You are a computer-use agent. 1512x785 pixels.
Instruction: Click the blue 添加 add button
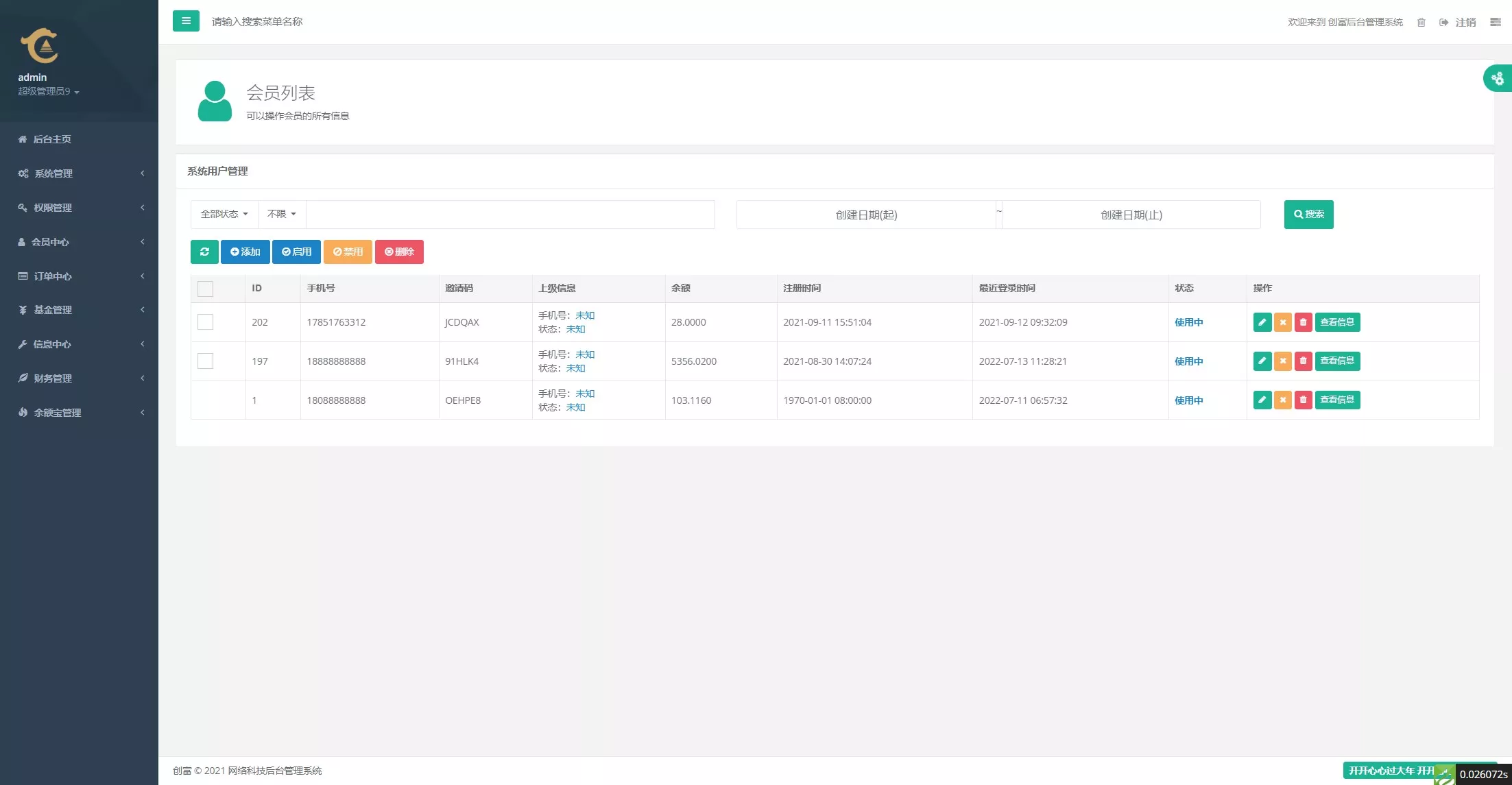[x=245, y=252]
